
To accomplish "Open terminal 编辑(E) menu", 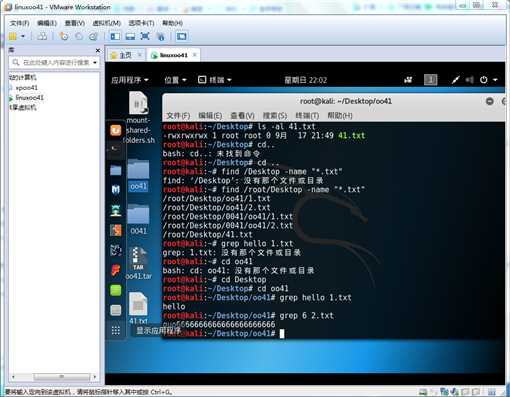I will click(210, 116).
